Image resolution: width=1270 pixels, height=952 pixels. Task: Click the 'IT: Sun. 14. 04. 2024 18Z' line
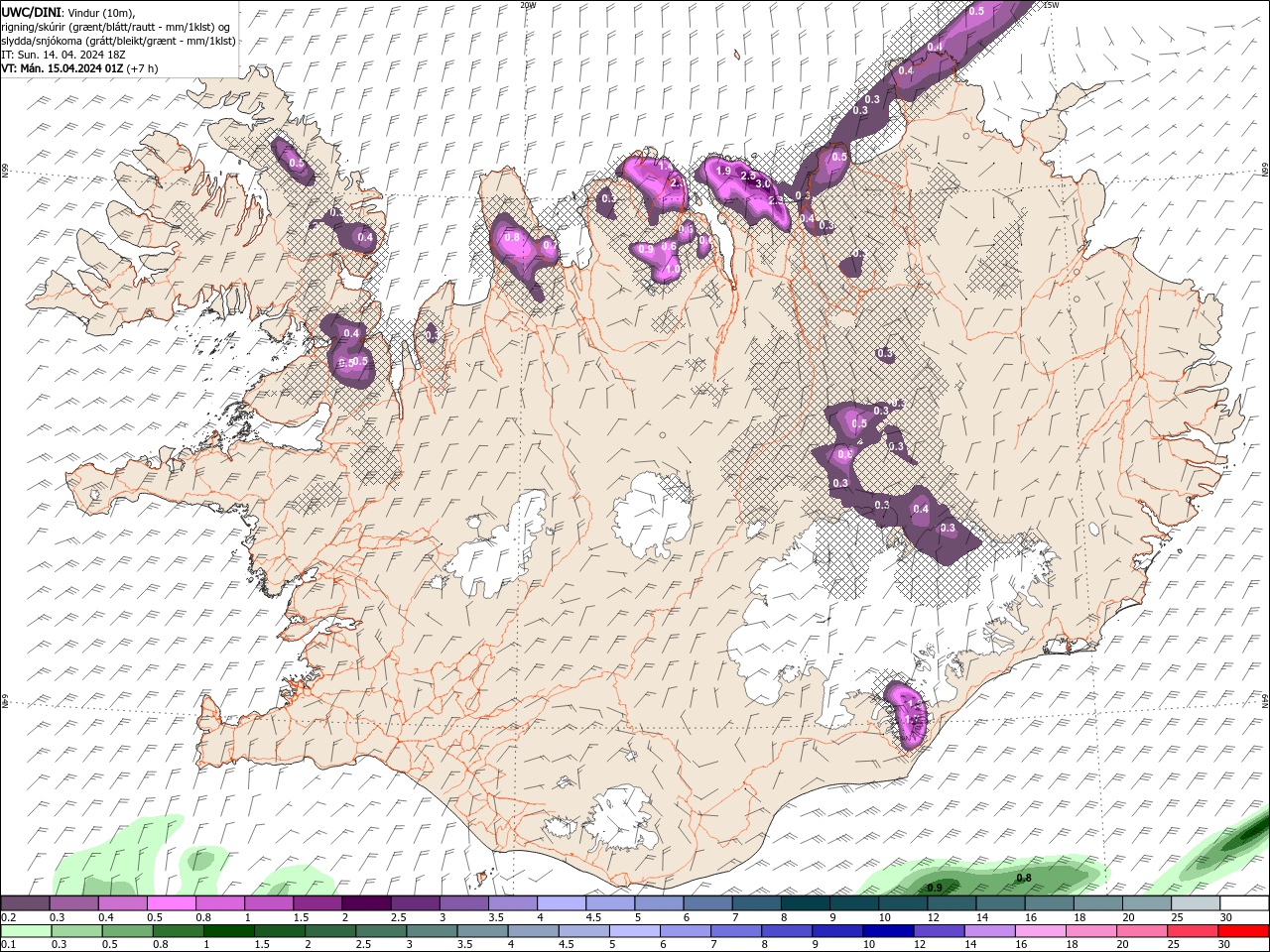click(65, 55)
